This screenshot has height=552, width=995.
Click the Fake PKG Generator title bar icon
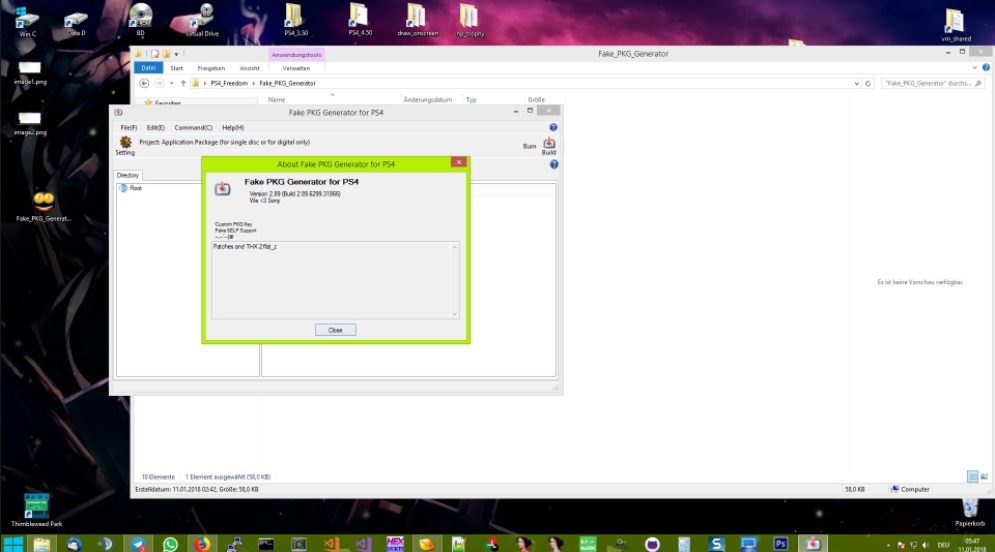[x=119, y=112]
